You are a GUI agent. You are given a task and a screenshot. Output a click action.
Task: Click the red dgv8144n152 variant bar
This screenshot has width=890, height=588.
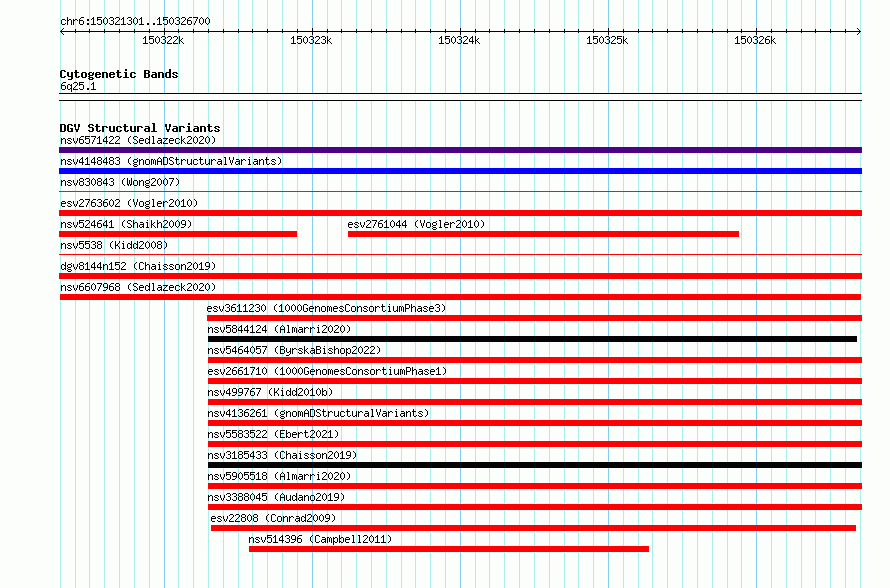point(460,276)
